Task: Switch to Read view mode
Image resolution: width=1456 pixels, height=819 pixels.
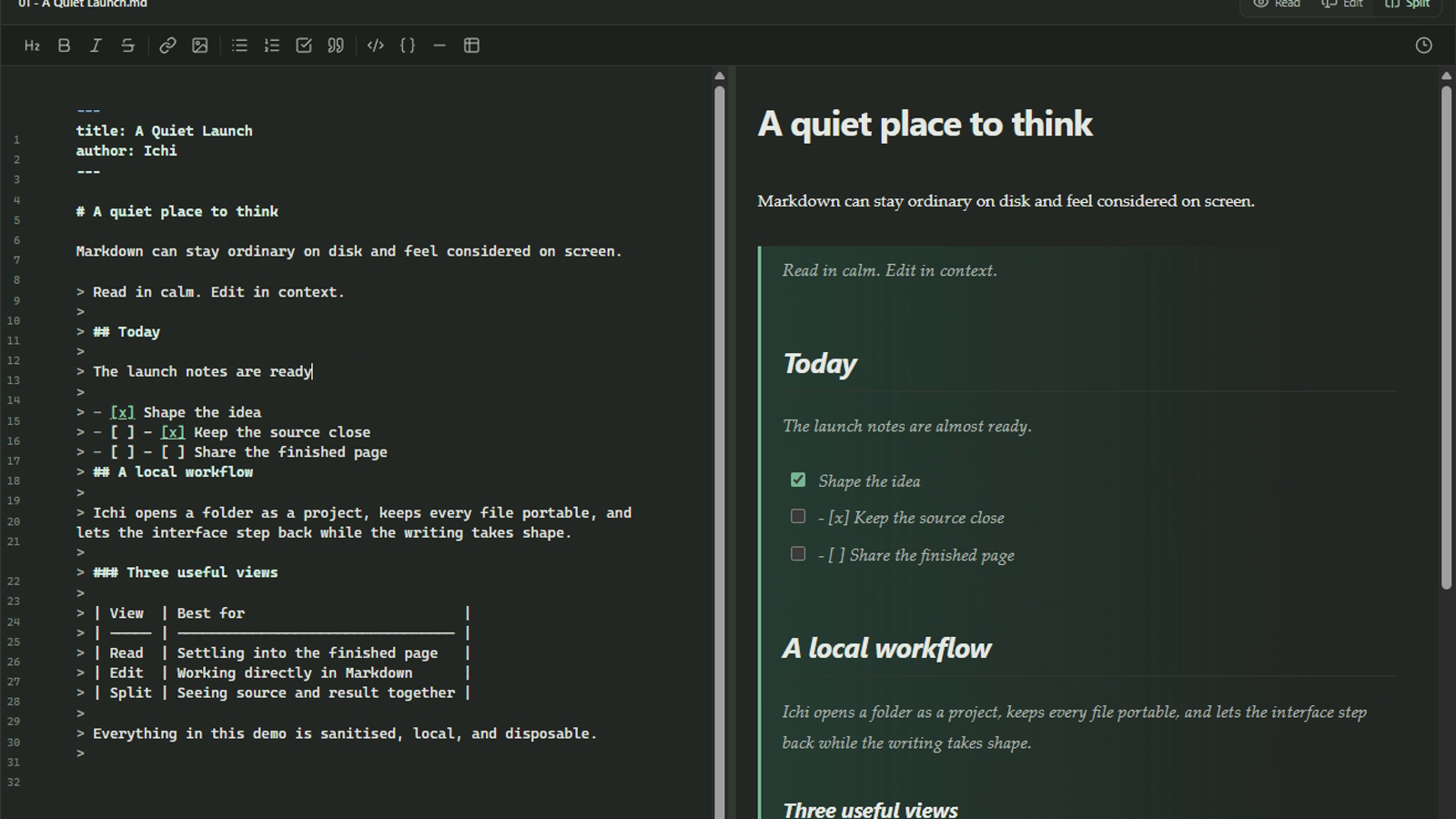Action: [x=1277, y=5]
